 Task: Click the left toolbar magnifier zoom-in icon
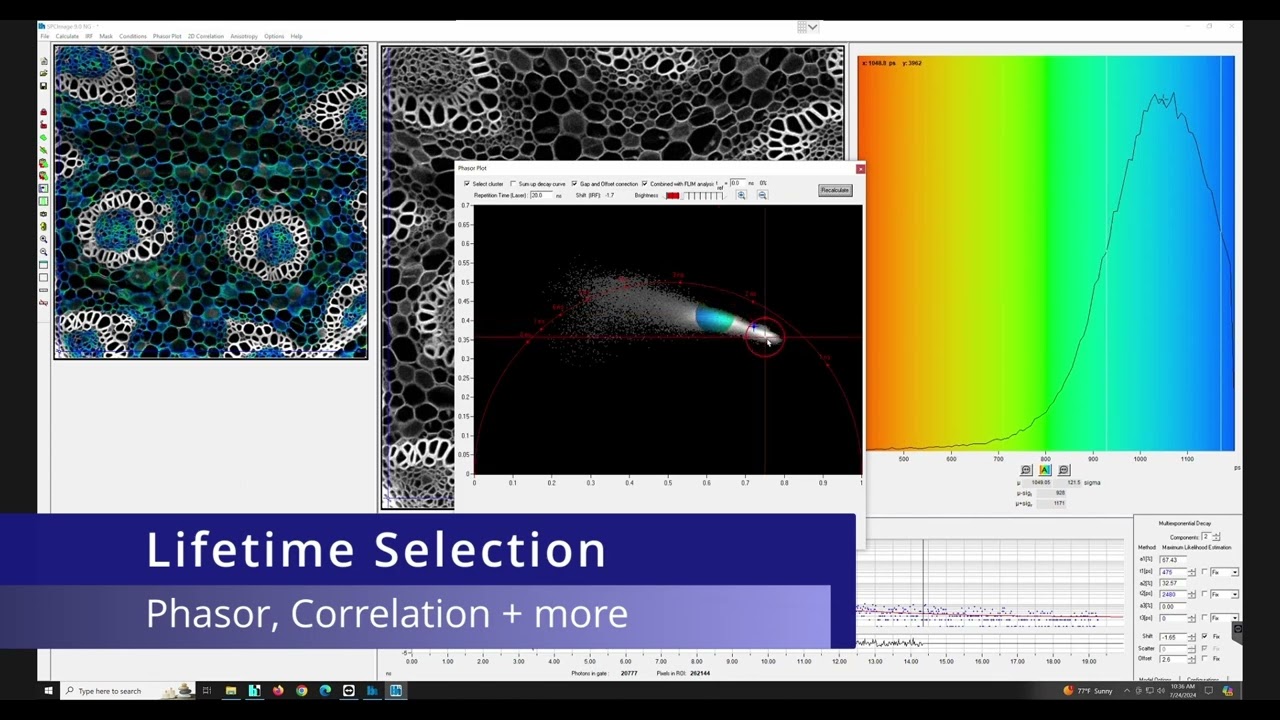click(x=44, y=239)
